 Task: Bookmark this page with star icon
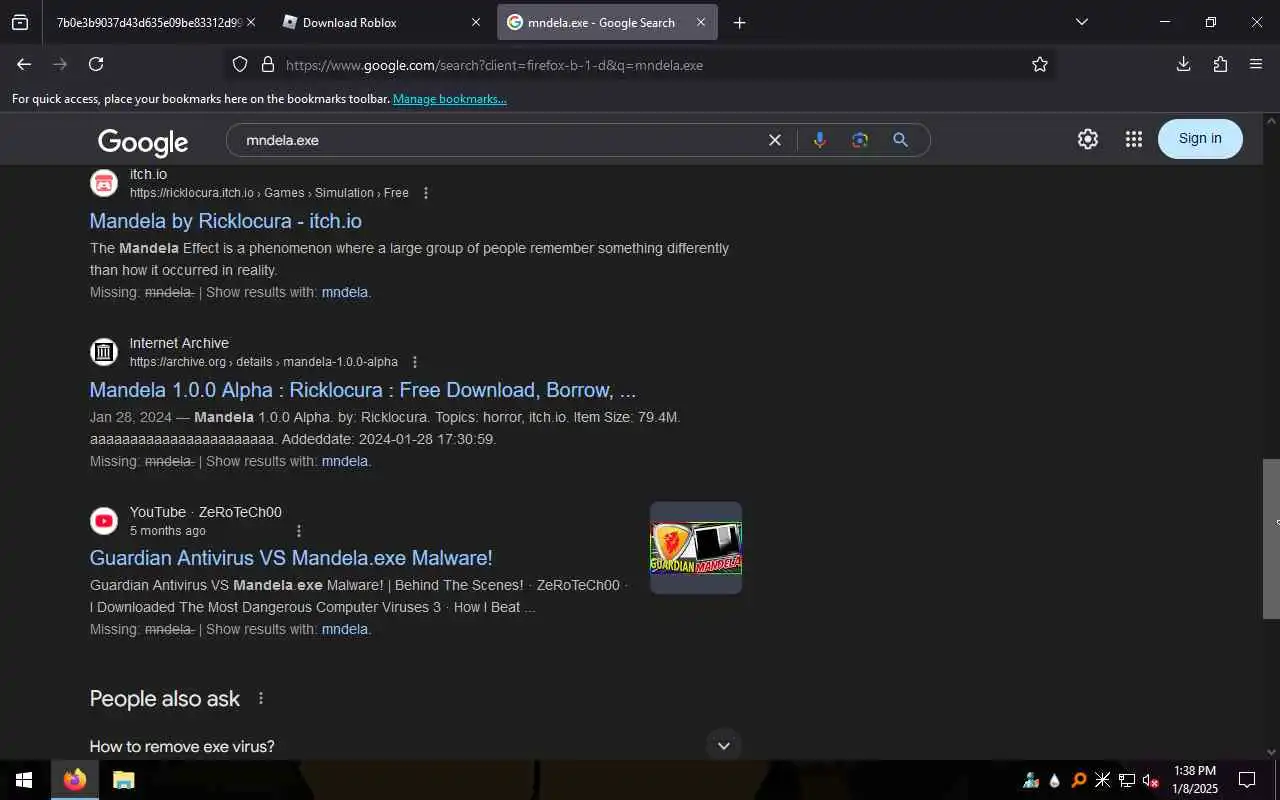pyautogui.click(x=1040, y=65)
